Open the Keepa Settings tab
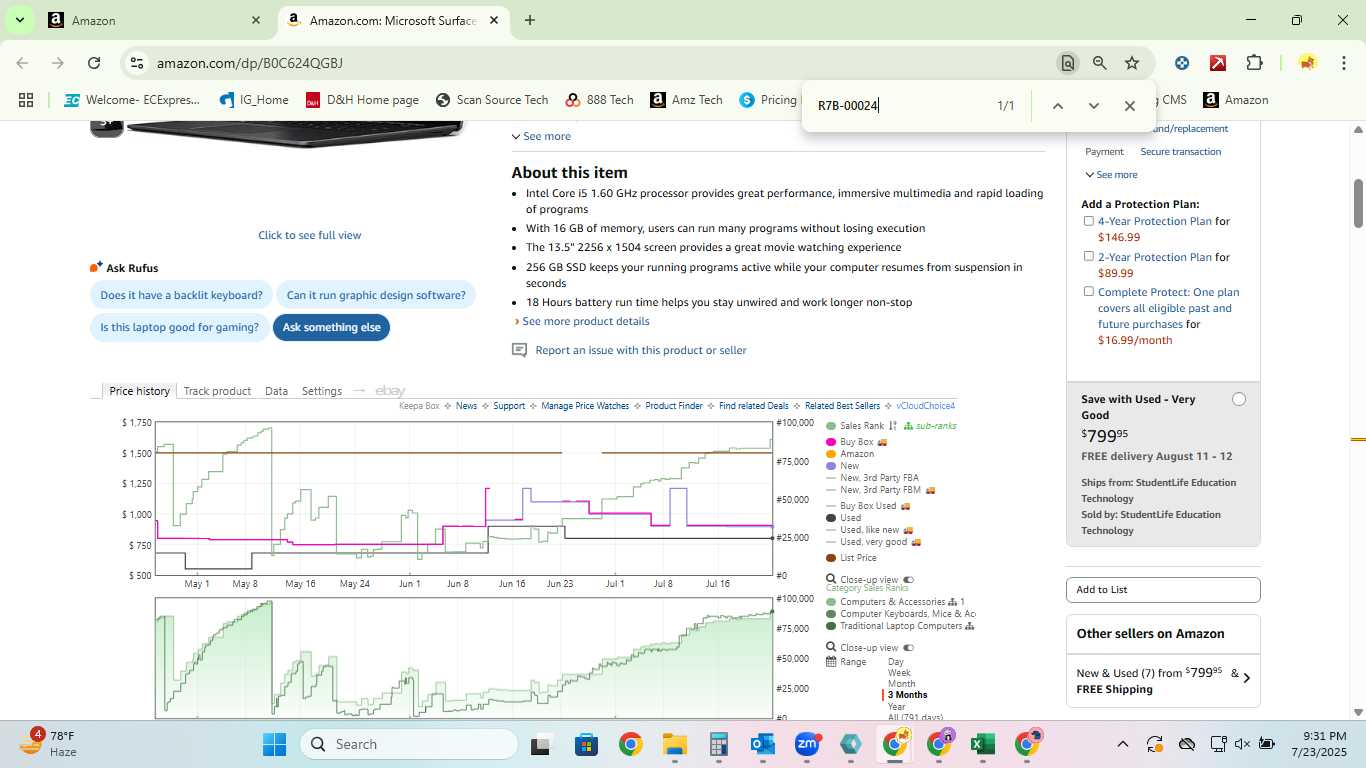 [322, 391]
